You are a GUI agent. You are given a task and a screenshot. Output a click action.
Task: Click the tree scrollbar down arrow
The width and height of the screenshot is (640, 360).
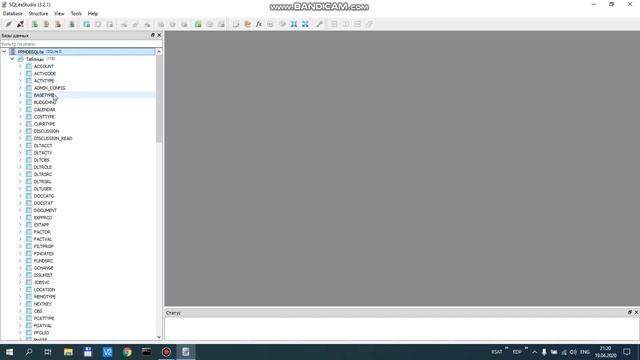[159, 337]
